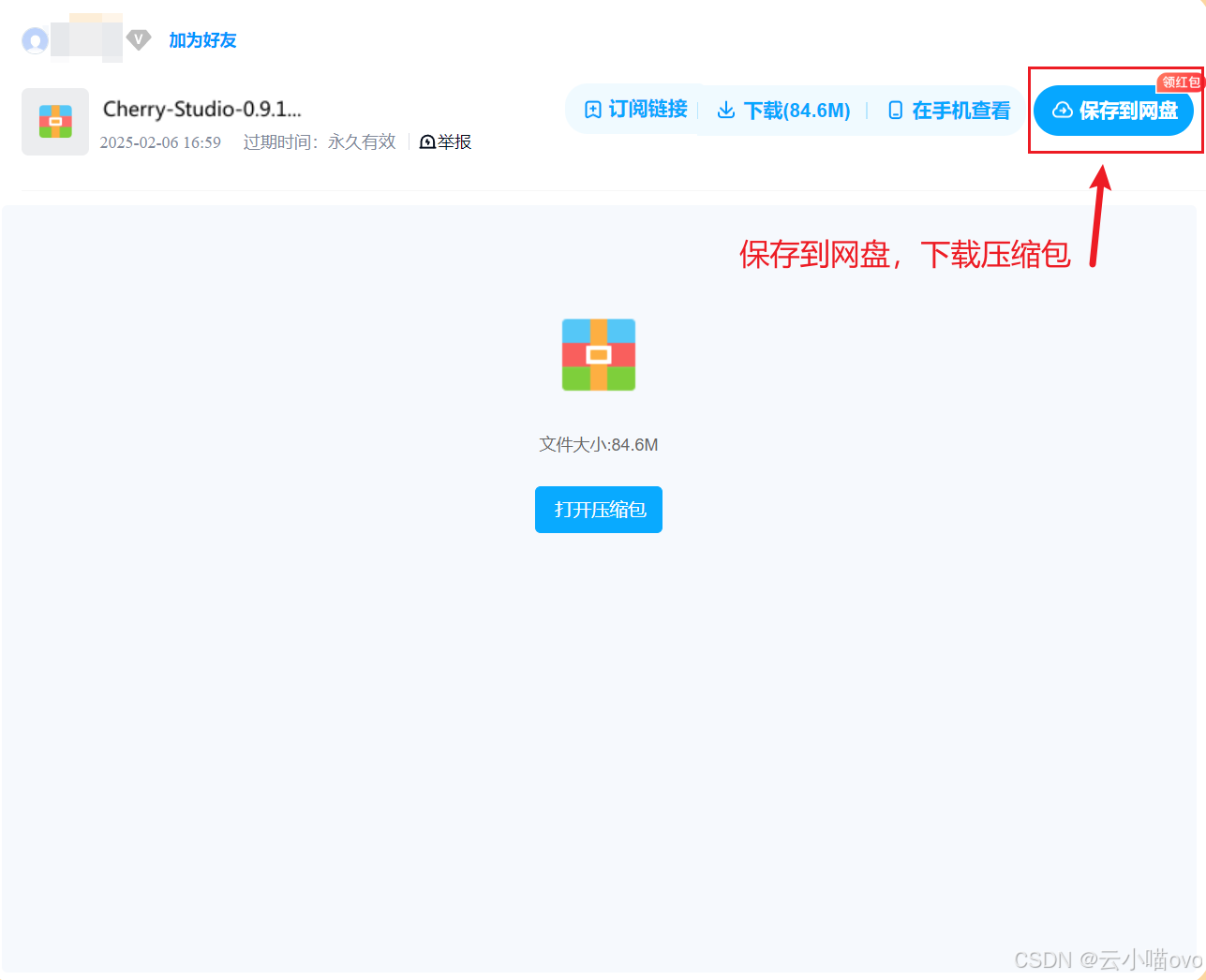This screenshot has width=1206, height=980.
Task: Click the Cherry-Studio-0.9.1... file name
Action: coord(202,110)
